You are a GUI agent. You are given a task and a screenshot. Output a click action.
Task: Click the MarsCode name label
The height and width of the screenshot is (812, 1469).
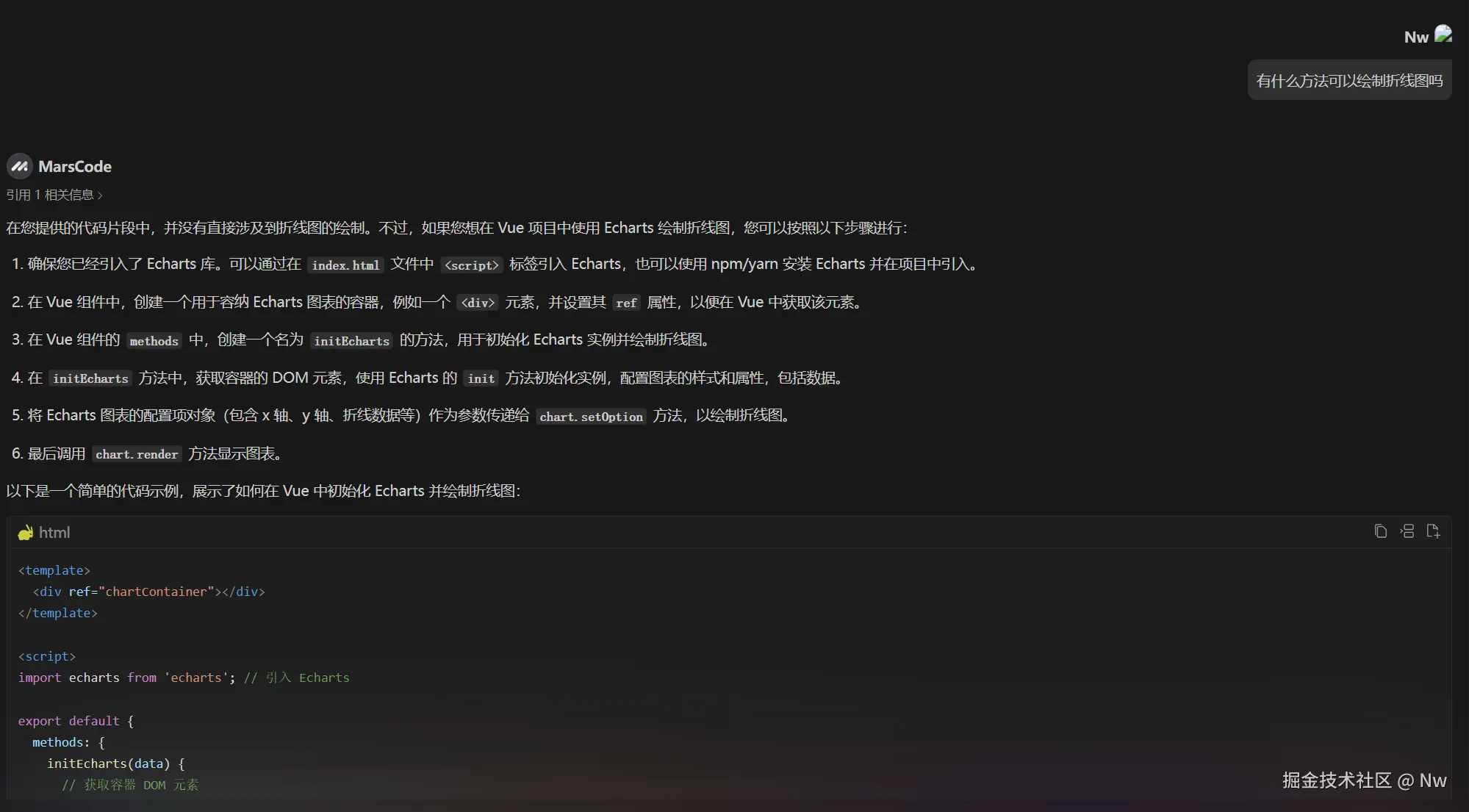[x=75, y=167]
